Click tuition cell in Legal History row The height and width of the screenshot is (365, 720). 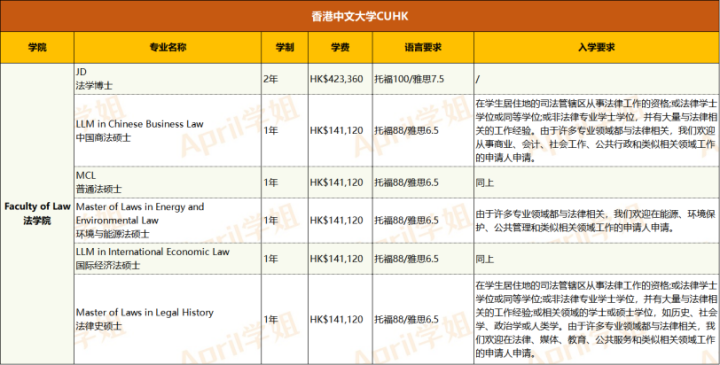point(340,319)
